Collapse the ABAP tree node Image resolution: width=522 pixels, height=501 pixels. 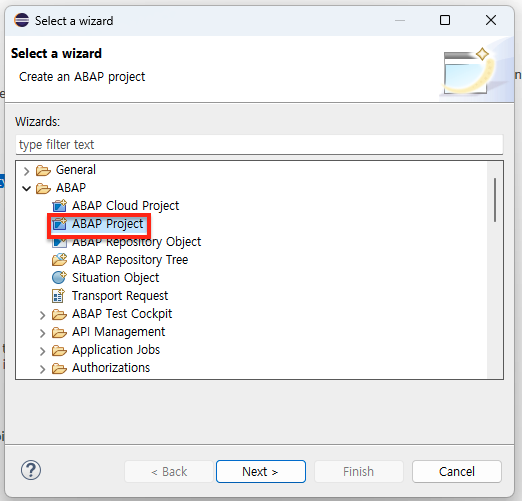coord(26,189)
